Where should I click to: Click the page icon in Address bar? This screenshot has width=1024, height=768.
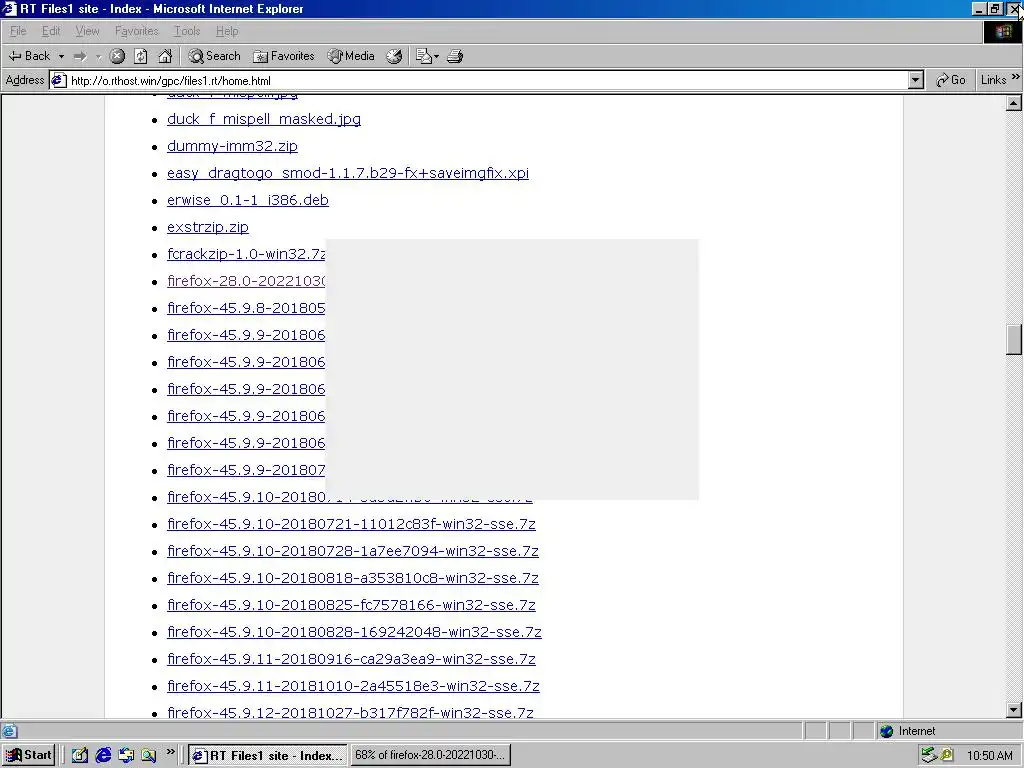(x=59, y=80)
